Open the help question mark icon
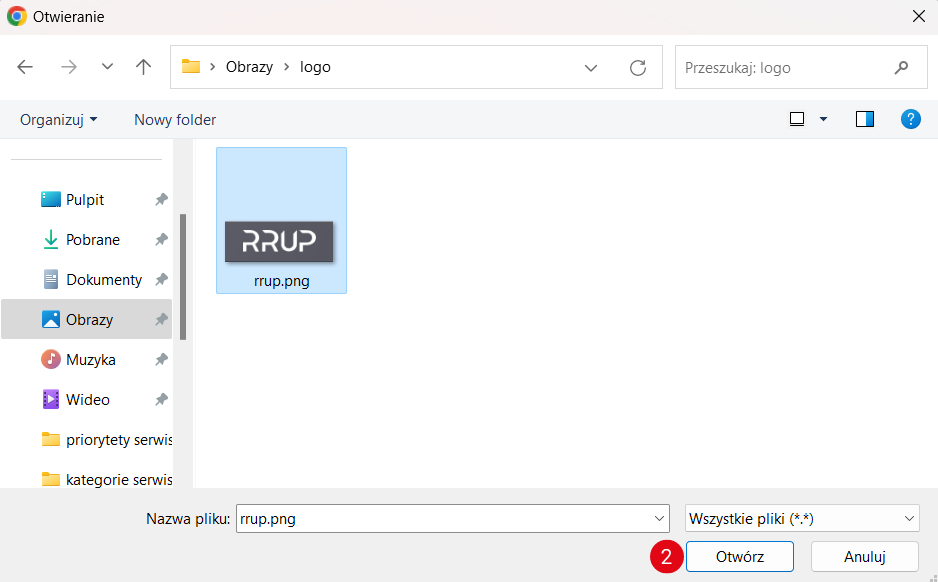This screenshot has width=938, height=582. click(x=910, y=119)
